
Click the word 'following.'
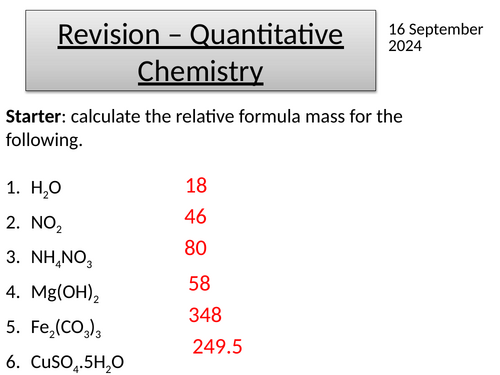[44, 140]
